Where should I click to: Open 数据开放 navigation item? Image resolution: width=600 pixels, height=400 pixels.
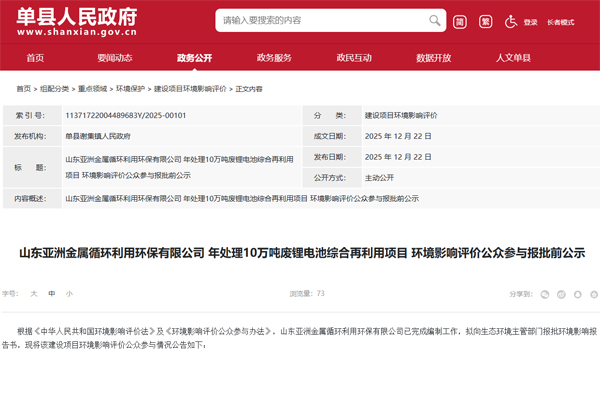(x=433, y=58)
